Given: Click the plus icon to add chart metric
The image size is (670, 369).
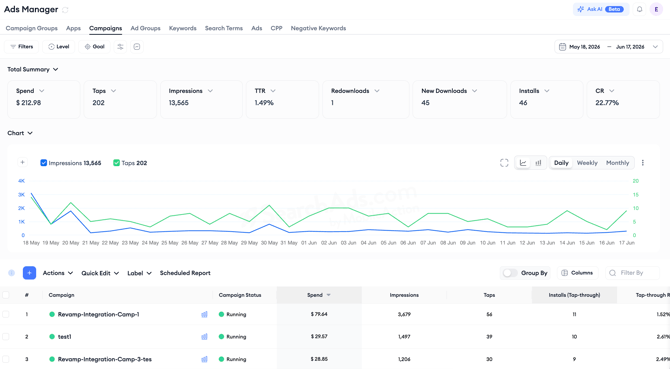Looking at the screenshot, I should (22, 162).
